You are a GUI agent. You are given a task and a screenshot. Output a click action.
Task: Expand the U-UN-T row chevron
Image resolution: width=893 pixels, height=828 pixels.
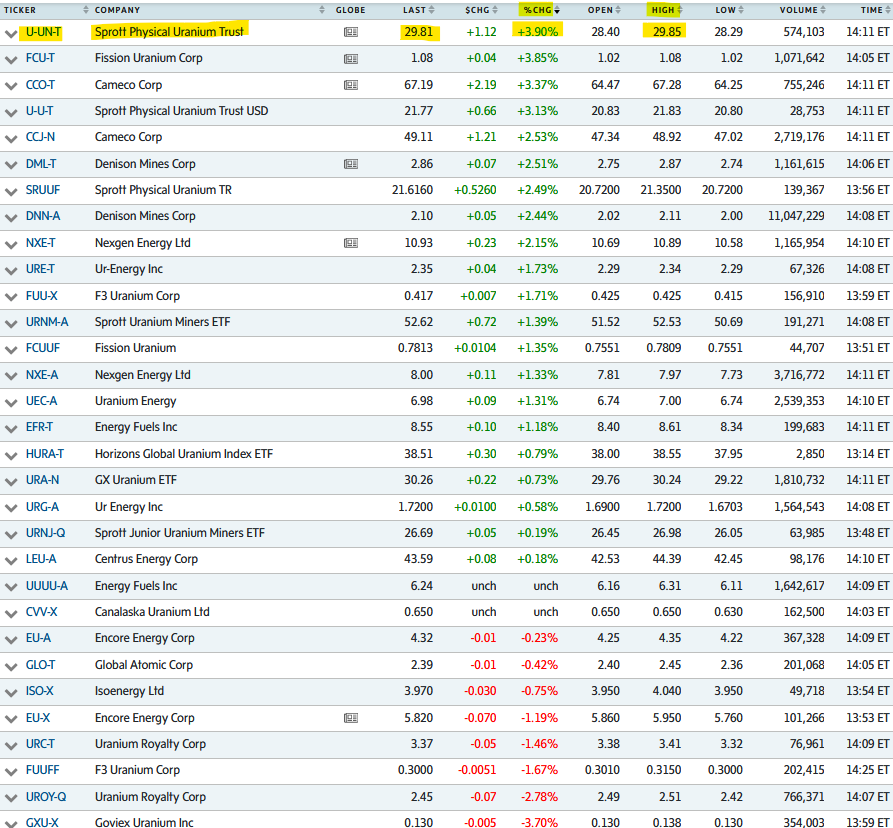click(11, 34)
